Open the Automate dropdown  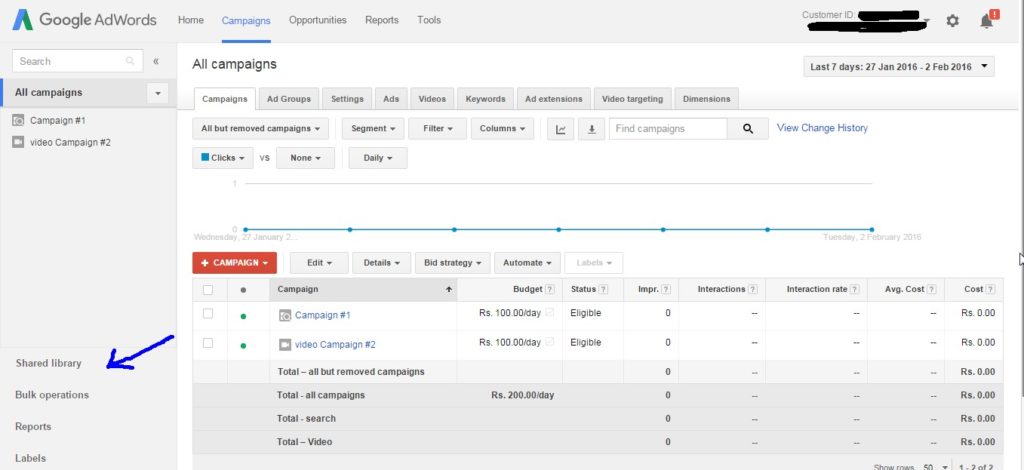click(x=527, y=263)
